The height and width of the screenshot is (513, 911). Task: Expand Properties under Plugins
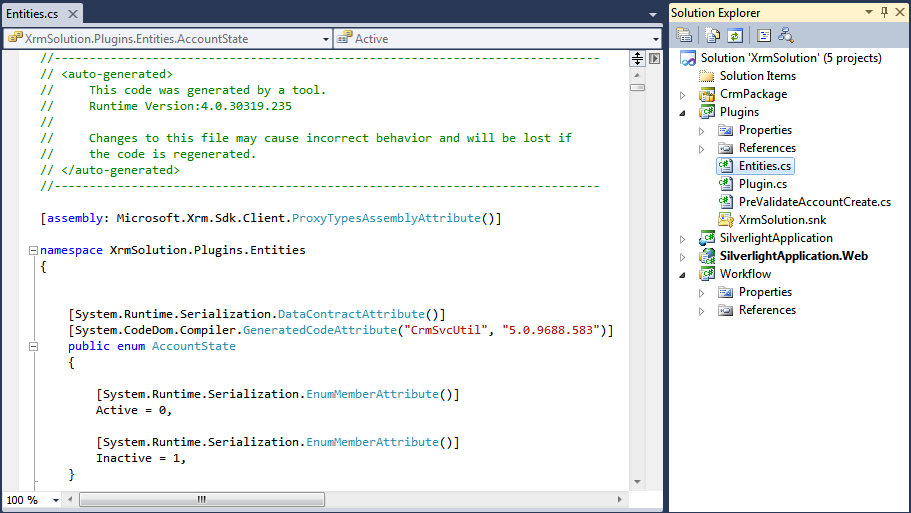[x=701, y=131]
